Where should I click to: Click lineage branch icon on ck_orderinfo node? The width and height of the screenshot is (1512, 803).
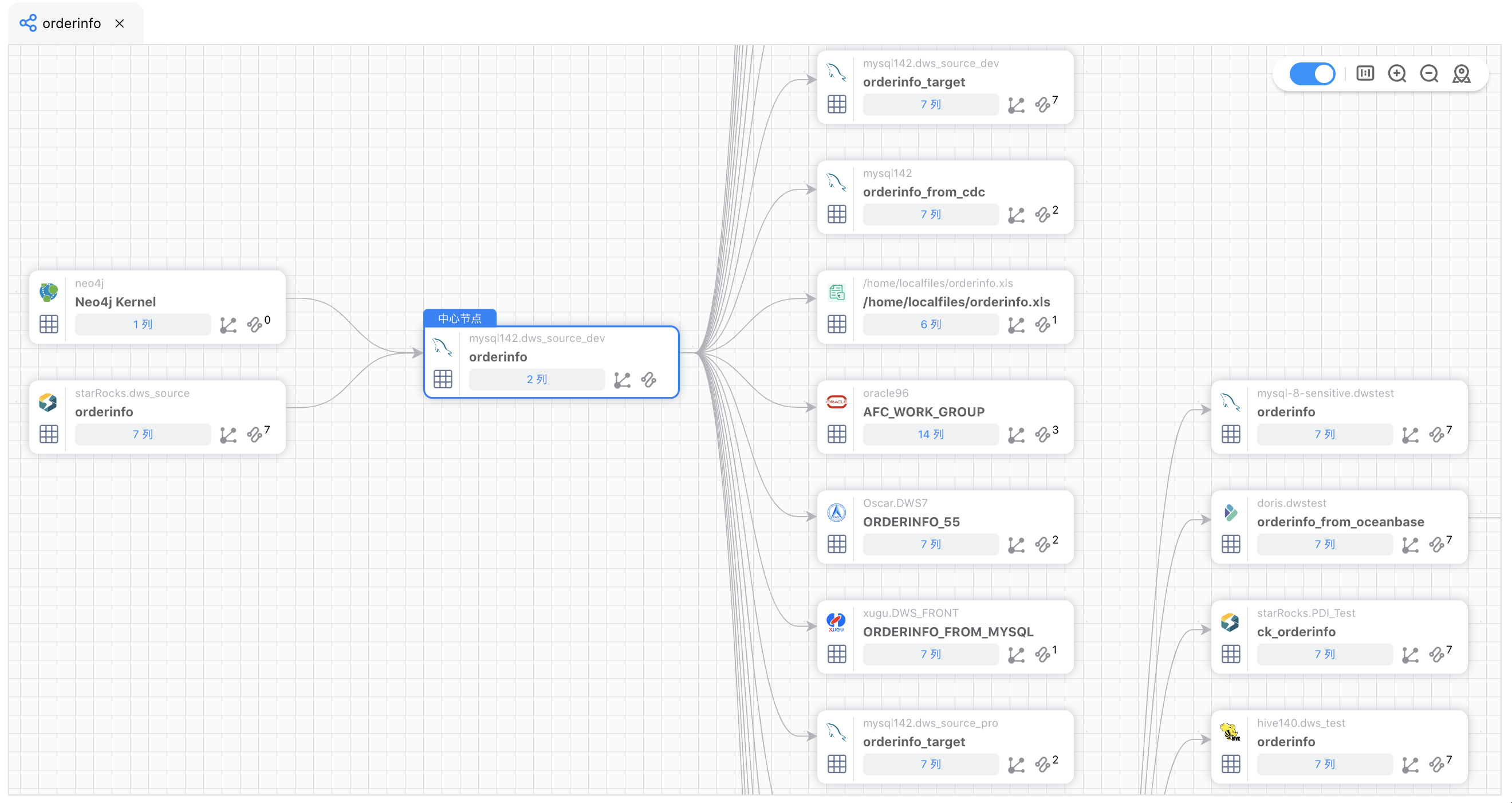click(x=1409, y=655)
